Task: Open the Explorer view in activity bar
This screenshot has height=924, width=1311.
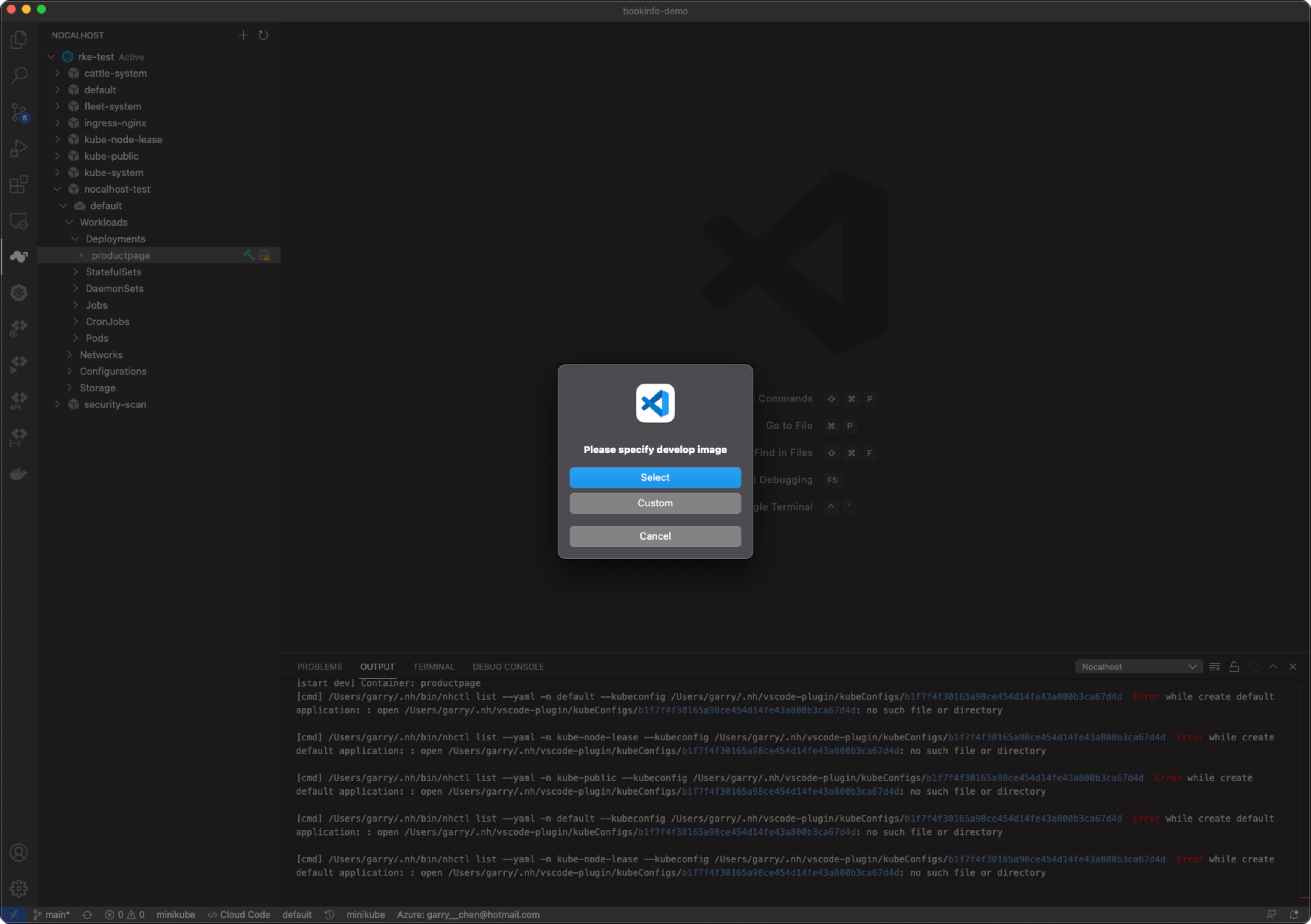Action: click(18, 40)
